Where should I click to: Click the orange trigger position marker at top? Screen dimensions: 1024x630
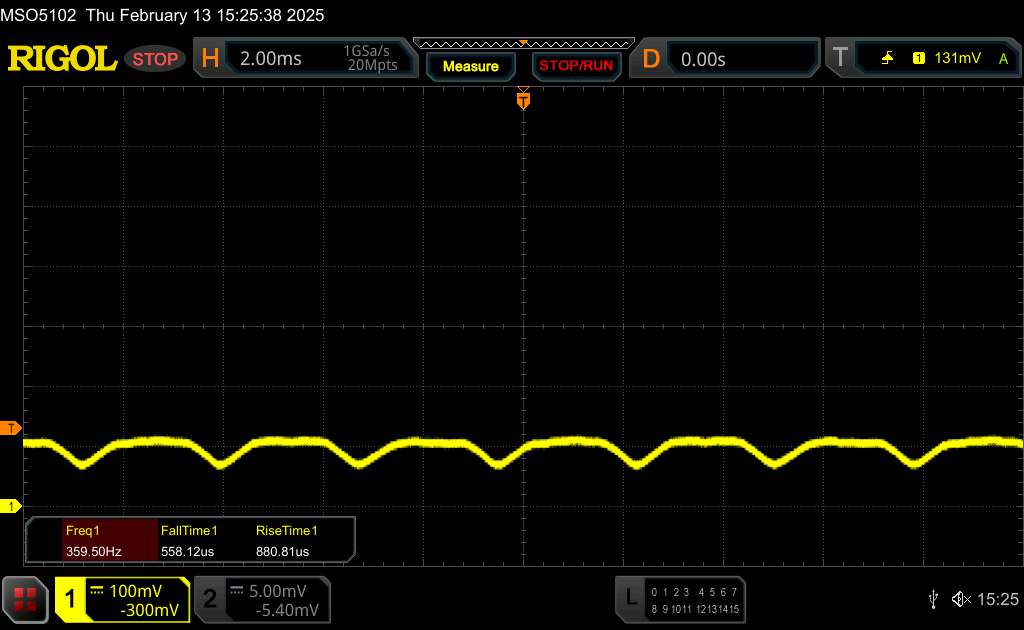523,100
